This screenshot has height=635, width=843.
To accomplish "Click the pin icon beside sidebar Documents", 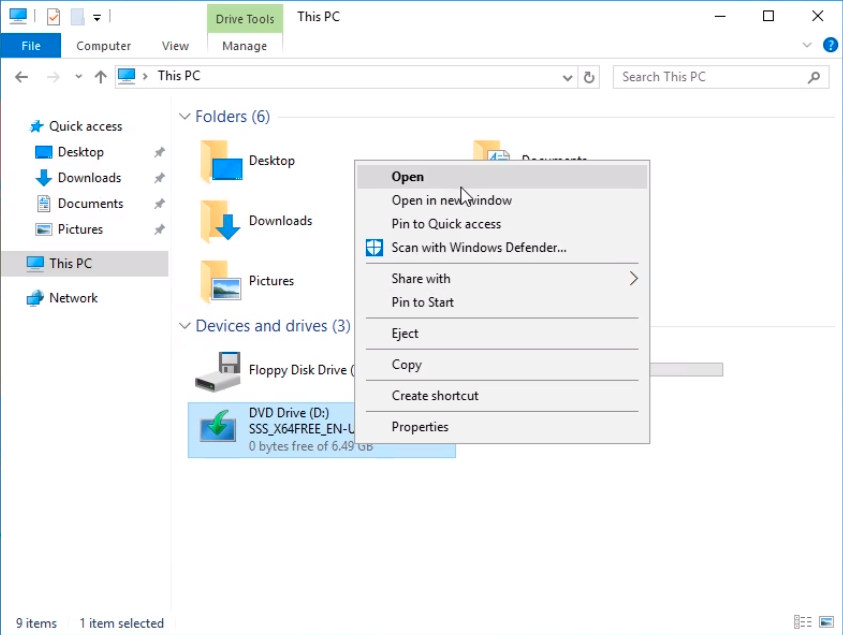I will point(159,204).
